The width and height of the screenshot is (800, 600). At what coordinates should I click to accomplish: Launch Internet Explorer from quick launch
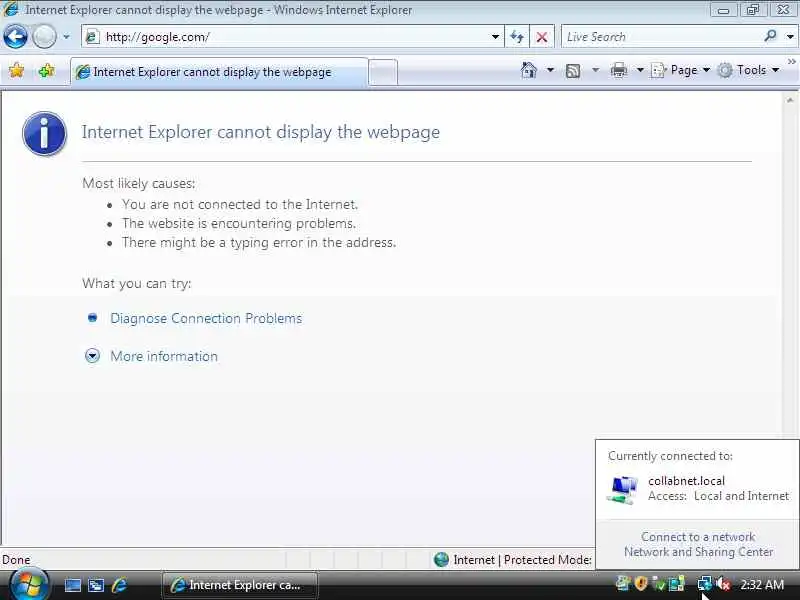[119, 585]
